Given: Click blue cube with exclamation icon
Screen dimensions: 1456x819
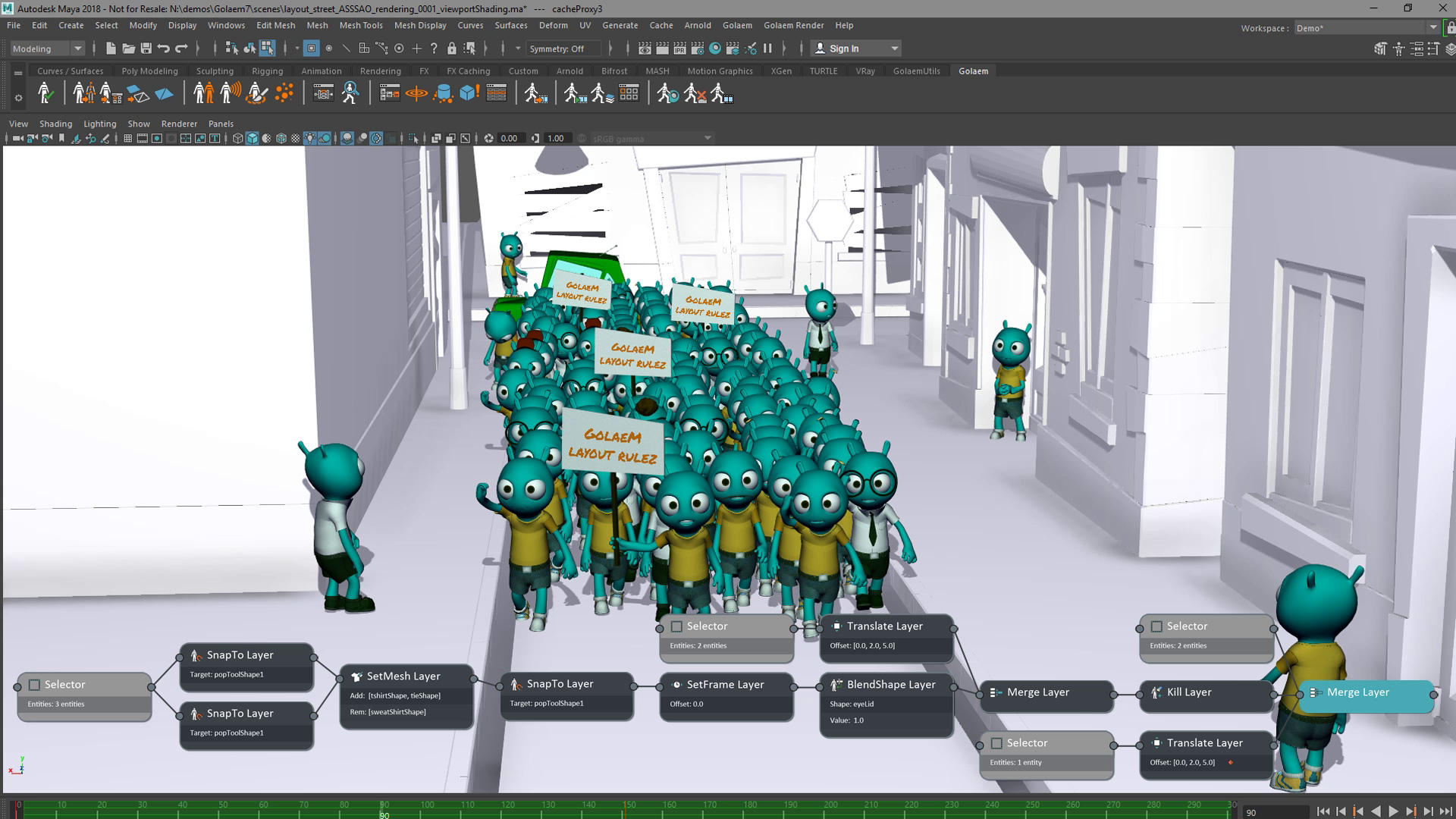Looking at the screenshot, I should 469,93.
